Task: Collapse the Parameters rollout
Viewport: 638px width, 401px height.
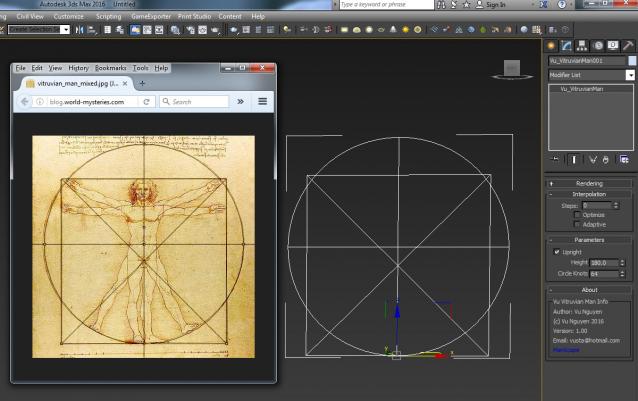Action: click(589, 240)
